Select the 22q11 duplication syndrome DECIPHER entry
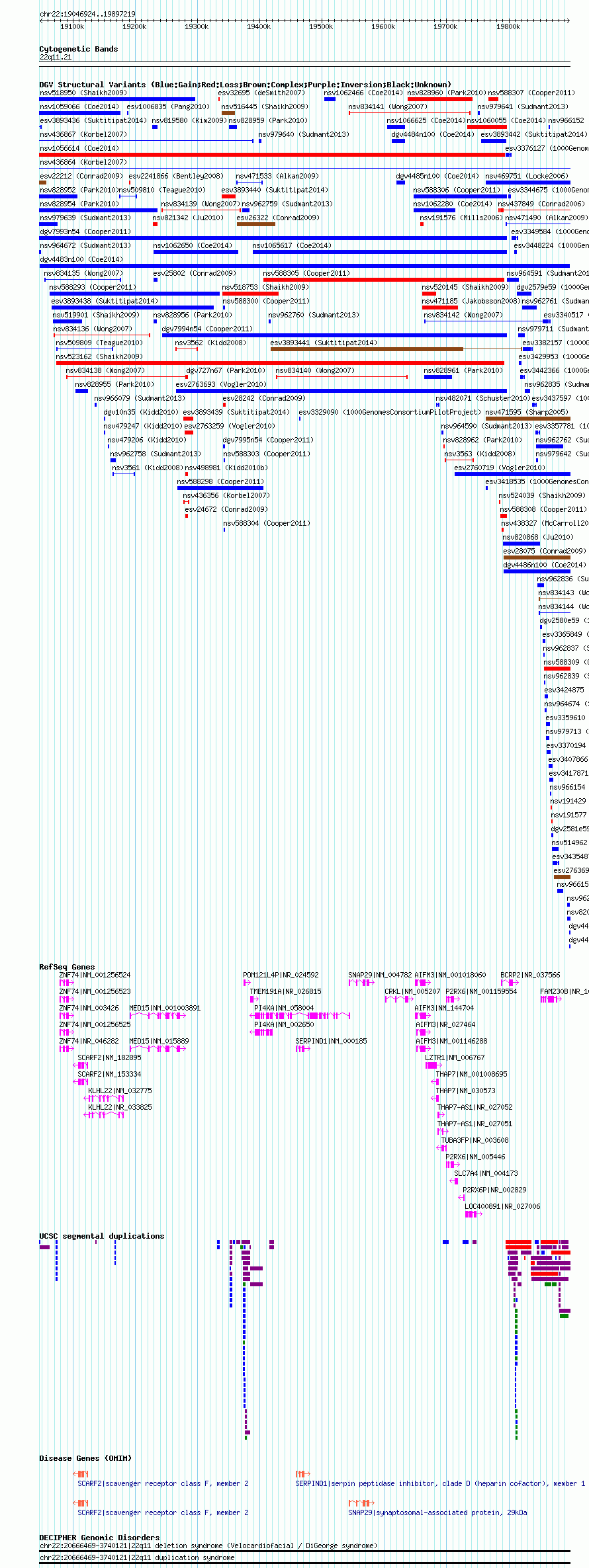 [x=304, y=1562]
